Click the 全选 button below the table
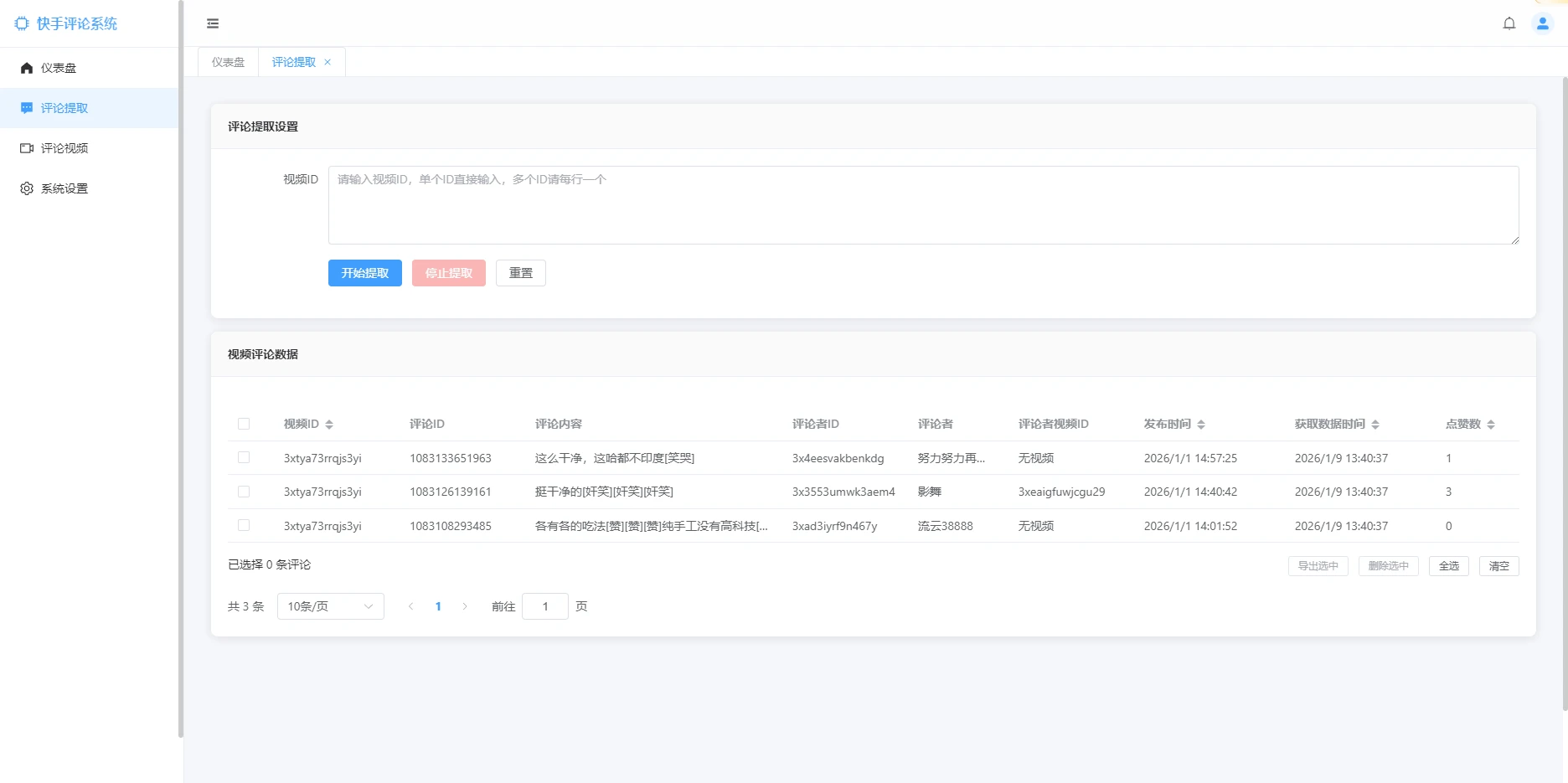 coord(1448,566)
